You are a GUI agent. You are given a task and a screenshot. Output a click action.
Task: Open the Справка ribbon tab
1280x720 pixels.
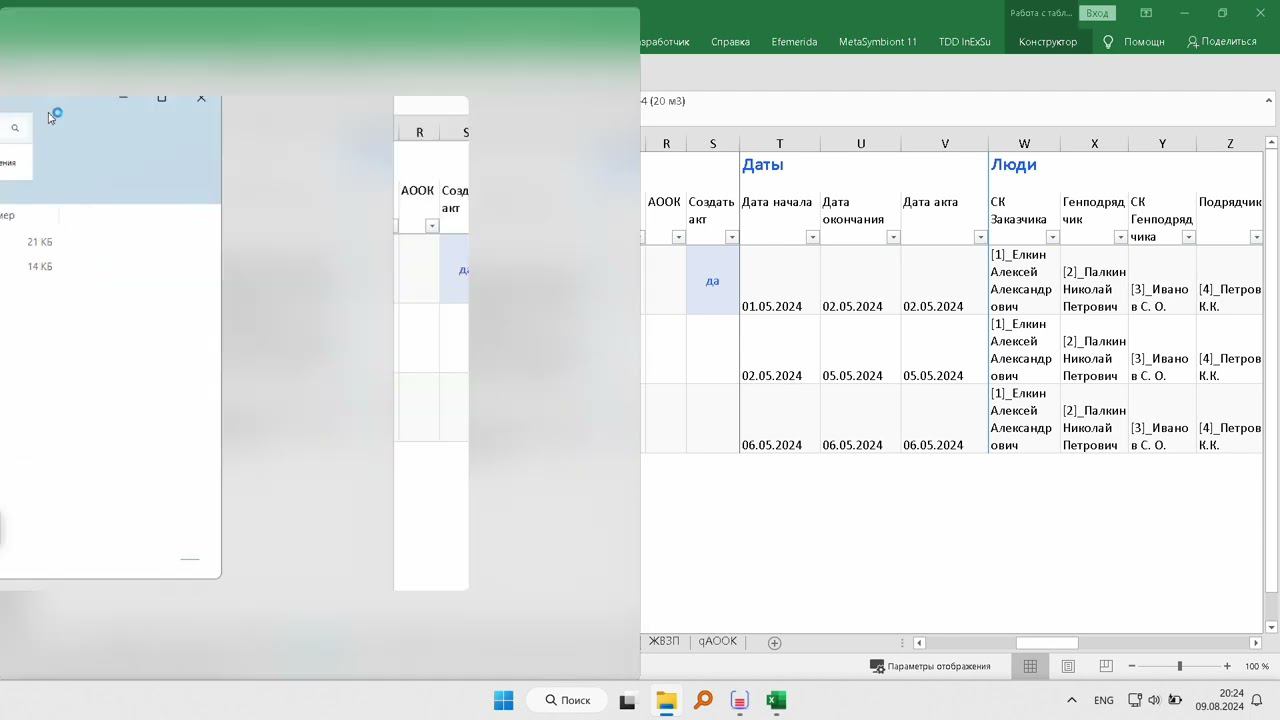[730, 42]
